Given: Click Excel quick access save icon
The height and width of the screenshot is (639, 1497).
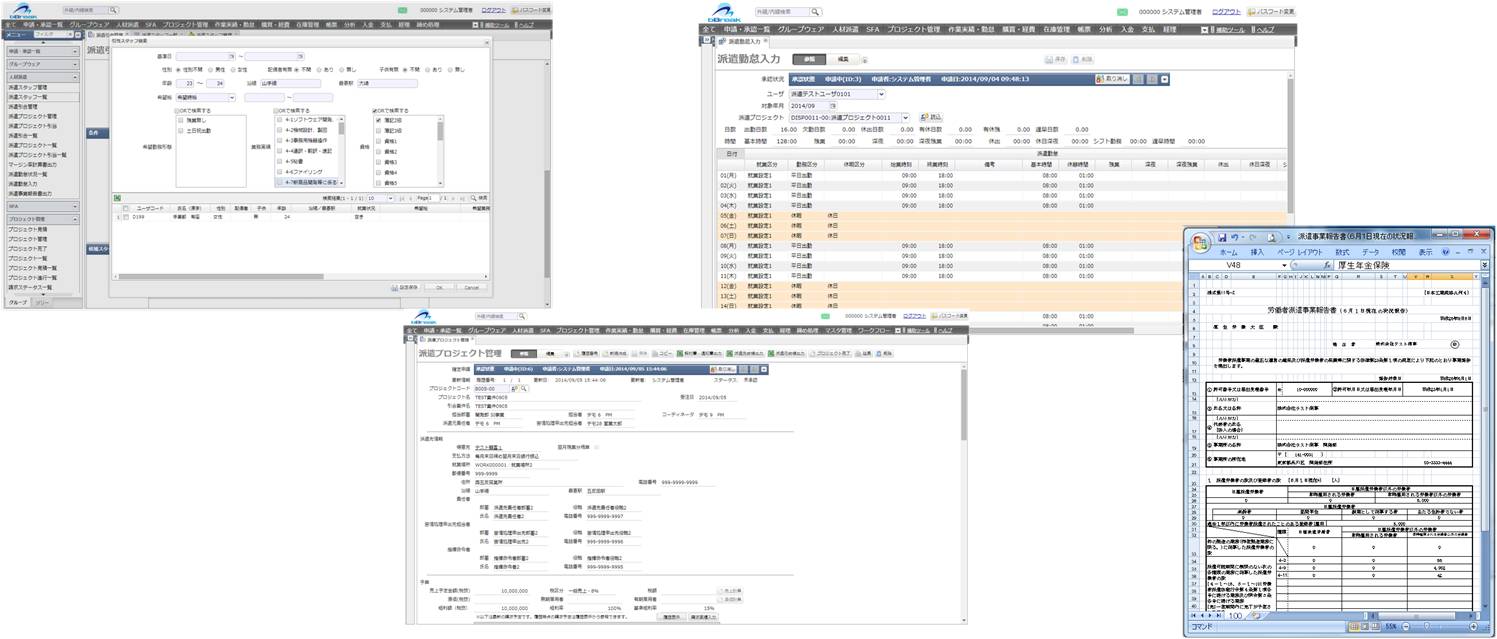Looking at the screenshot, I should [1222, 238].
